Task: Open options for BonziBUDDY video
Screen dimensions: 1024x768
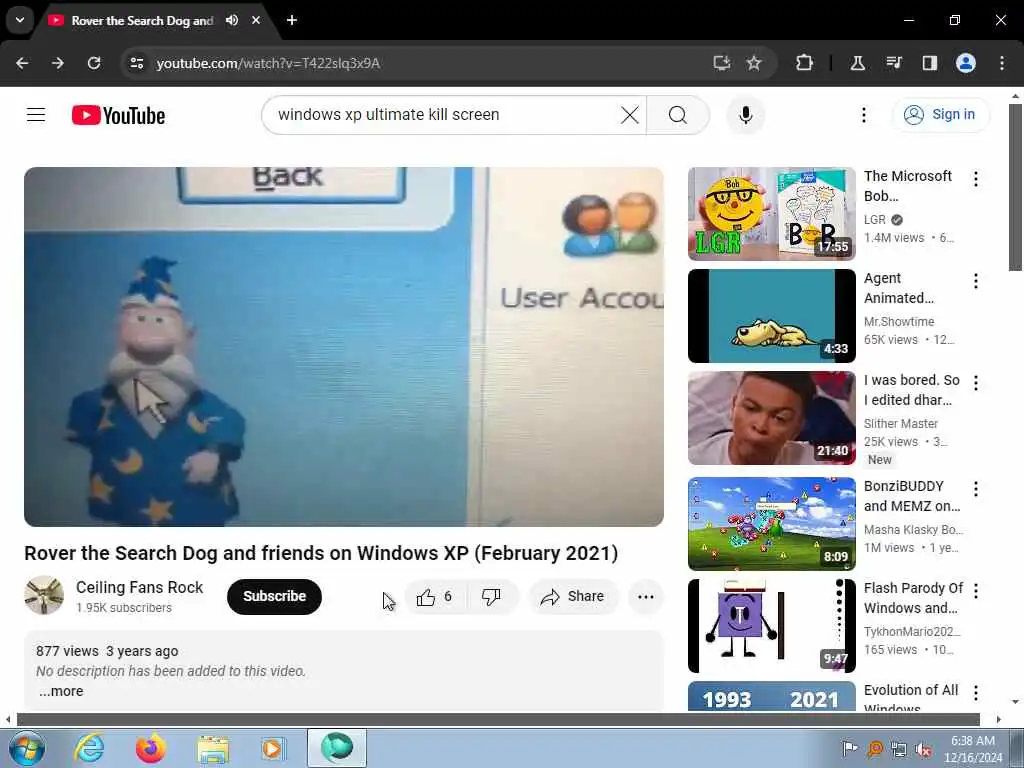Action: [x=976, y=488]
